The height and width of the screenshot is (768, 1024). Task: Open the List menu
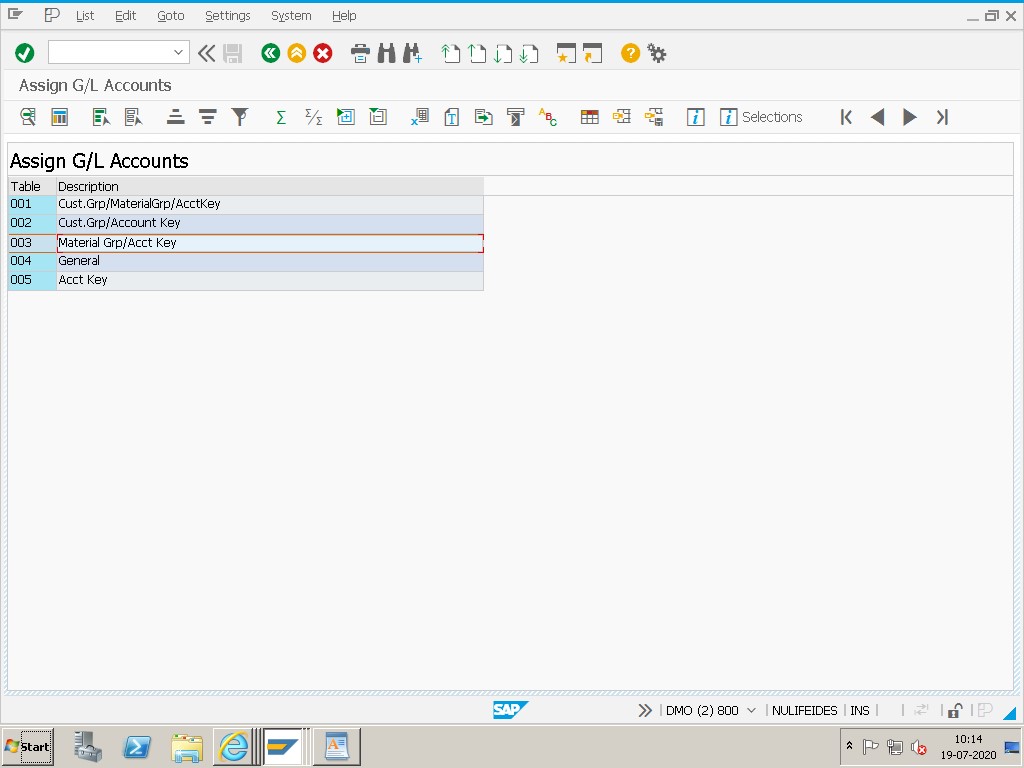(x=85, y=16)
